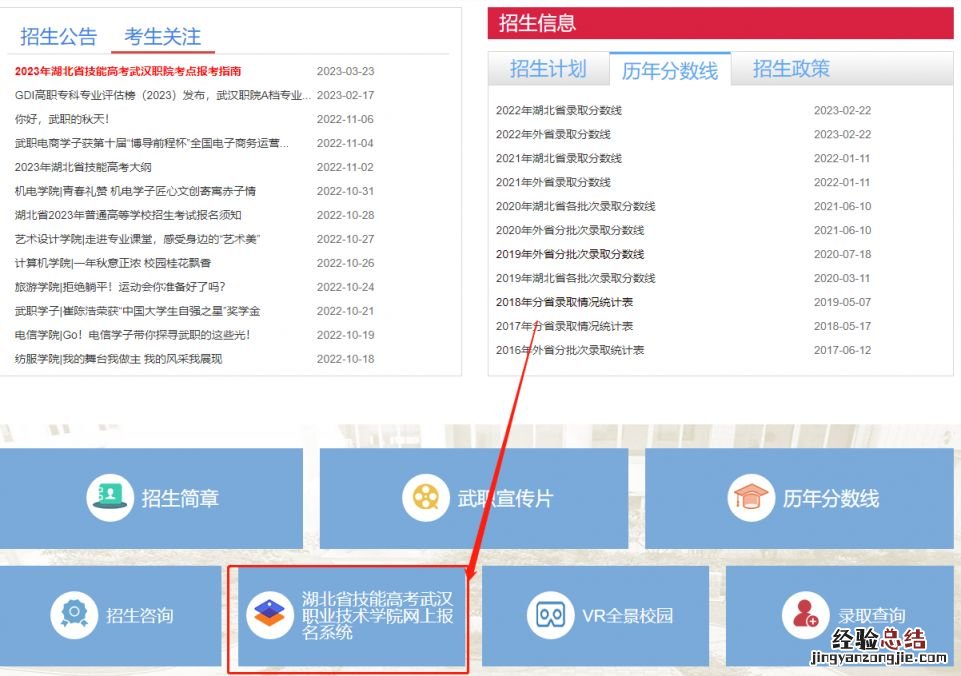The height and width of the screenshot is (676, 961).
Task: Switch to the 招生政策 tab
Action: [x=791, y=69]
